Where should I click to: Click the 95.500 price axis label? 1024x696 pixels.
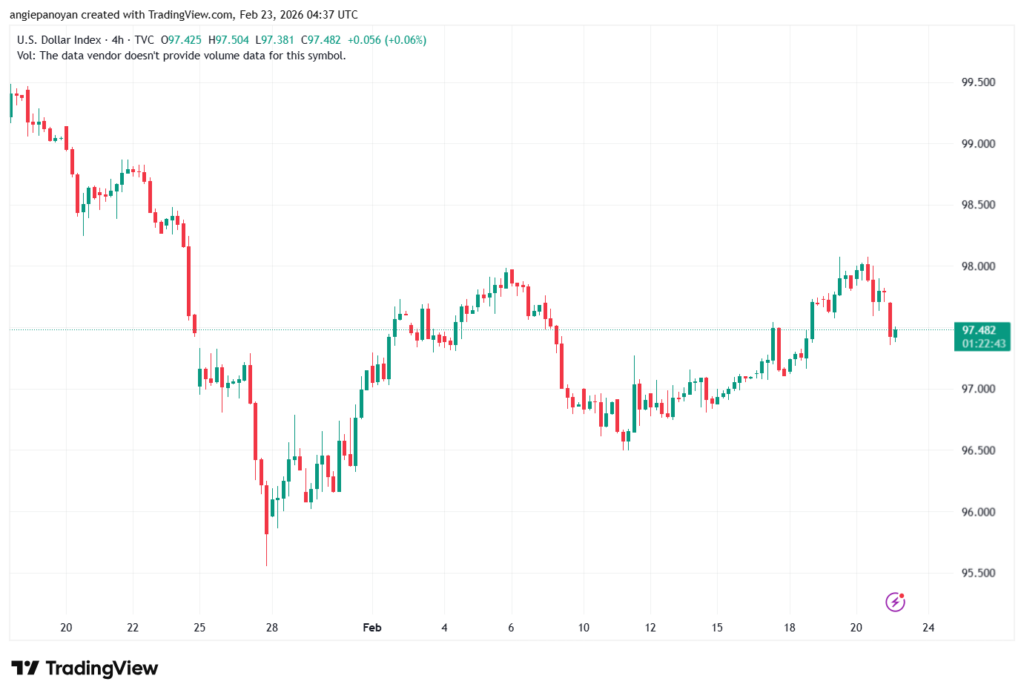click(x=977, y=573)
